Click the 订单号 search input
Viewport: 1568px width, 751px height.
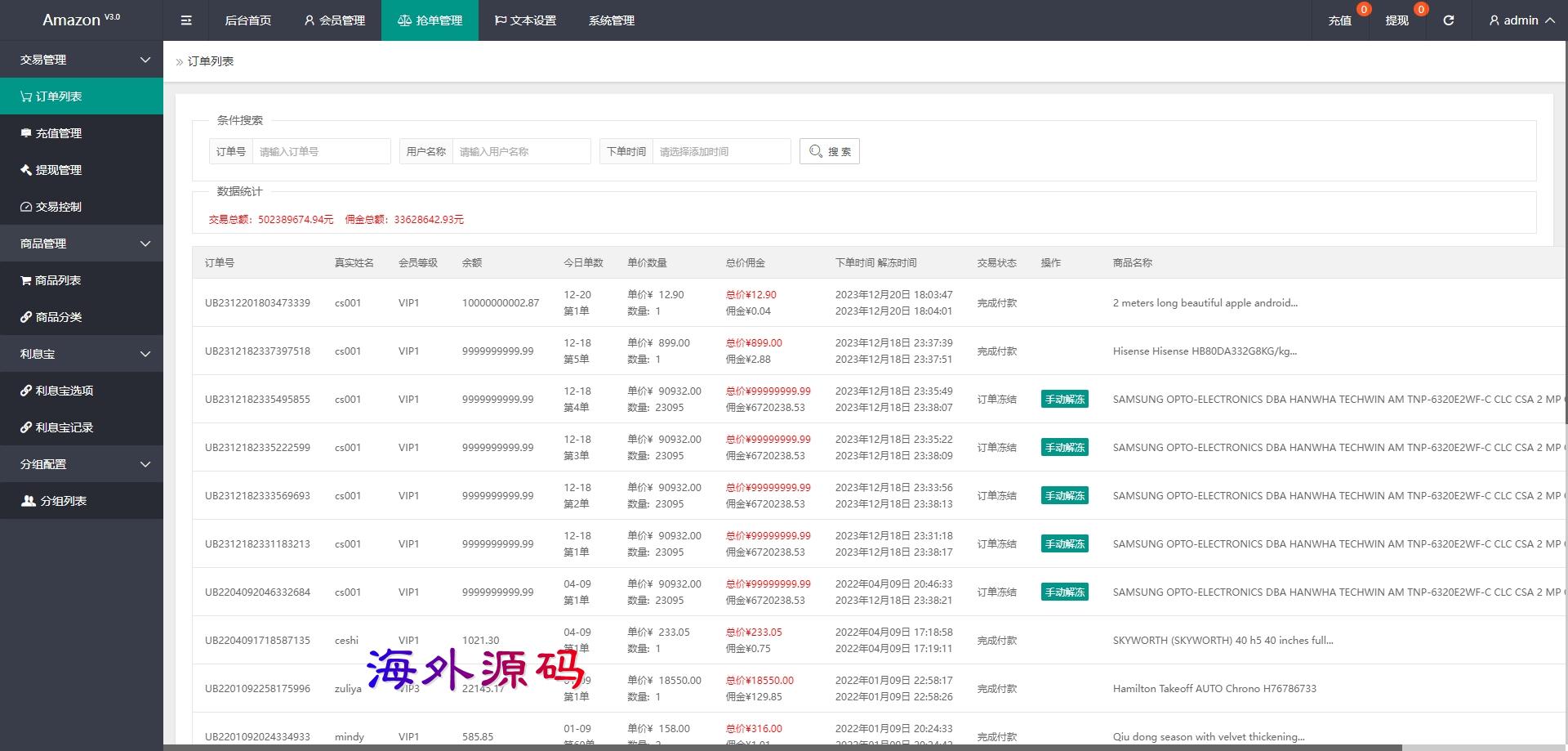click(321, 151)
